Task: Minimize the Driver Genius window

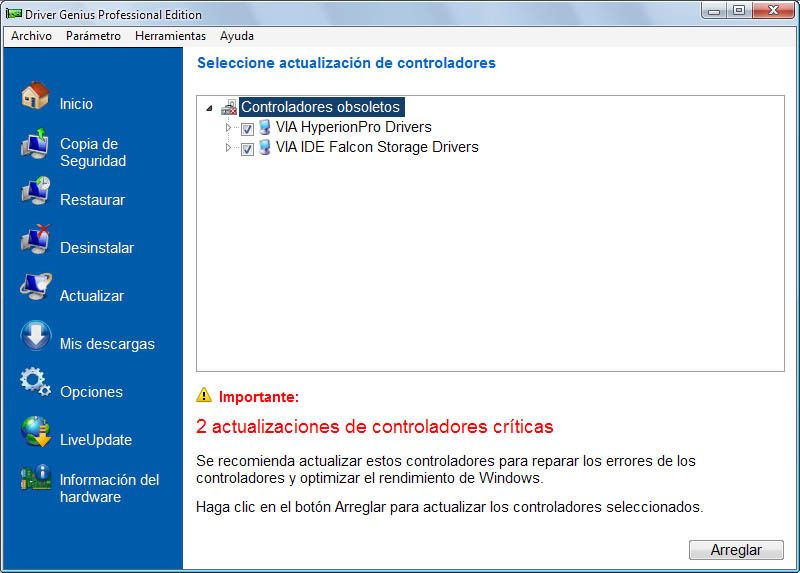Action: pos(714,11)
